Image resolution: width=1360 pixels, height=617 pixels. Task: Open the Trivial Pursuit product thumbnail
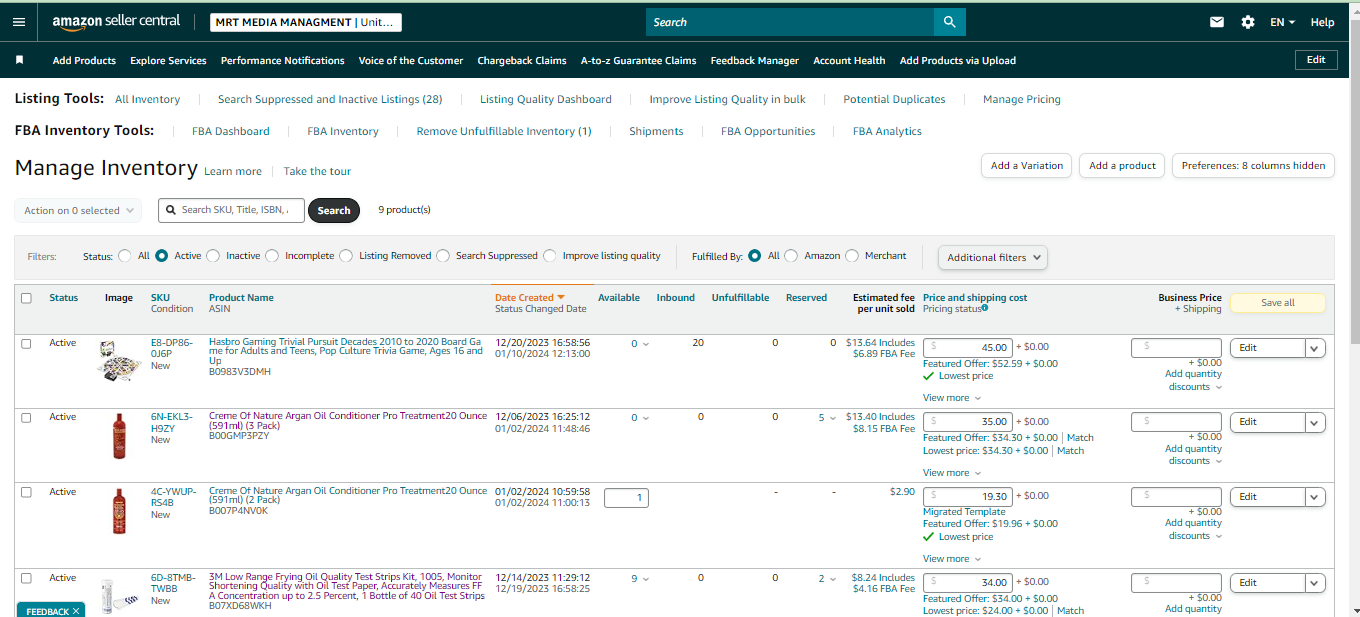pos(119,362)
